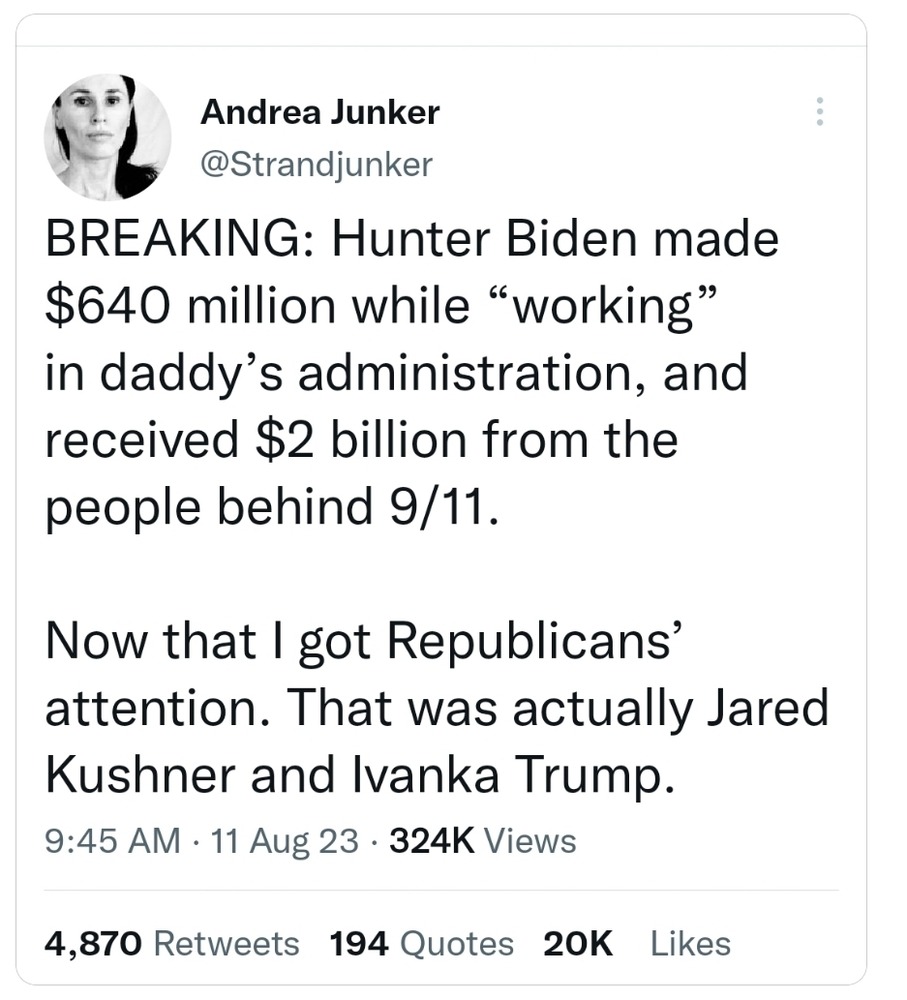Show the 20K Likes list
The image size is (907, 1000).
636,943
